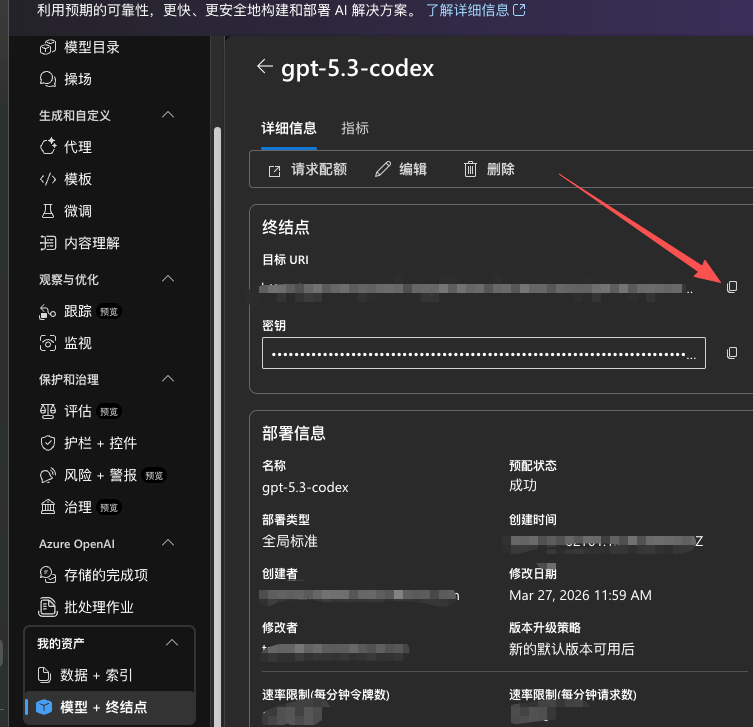Click the evaluation scales icon
The height and width of the screenshot is (727, 753).
[x=48, y=411]
